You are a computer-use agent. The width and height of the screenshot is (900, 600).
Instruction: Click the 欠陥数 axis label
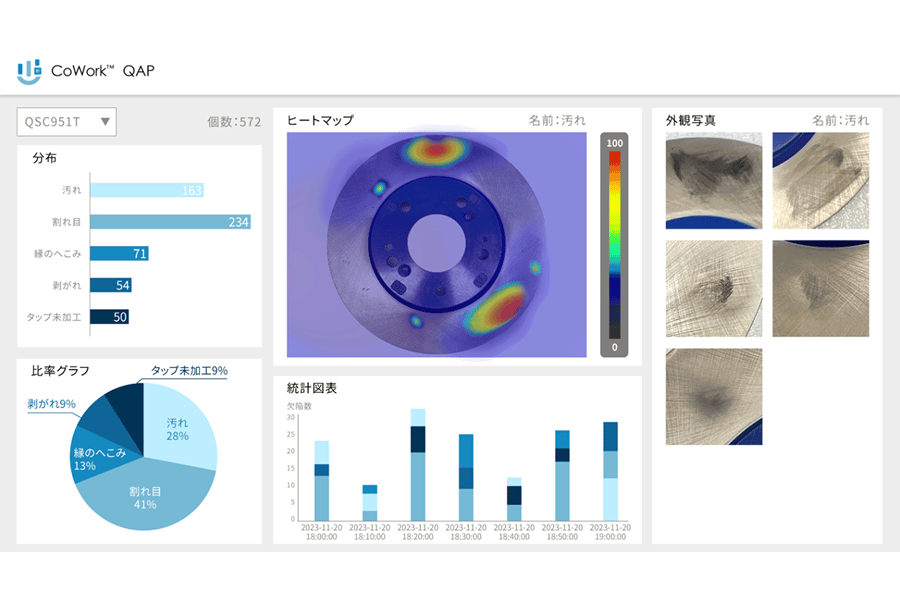[x=299, y=406]
